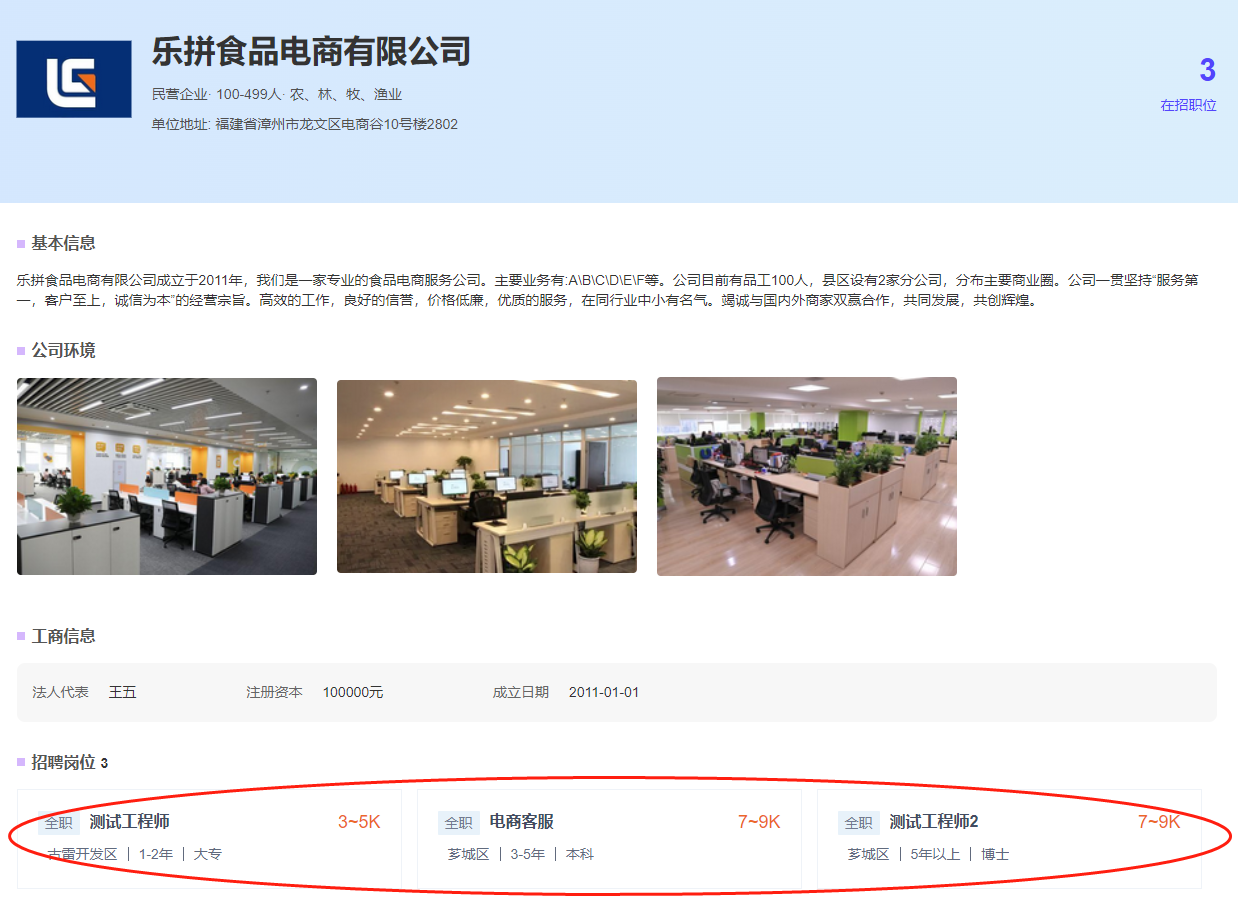Click the 基本信息 section heading
1238x914 pixels.
click(63, 243)
